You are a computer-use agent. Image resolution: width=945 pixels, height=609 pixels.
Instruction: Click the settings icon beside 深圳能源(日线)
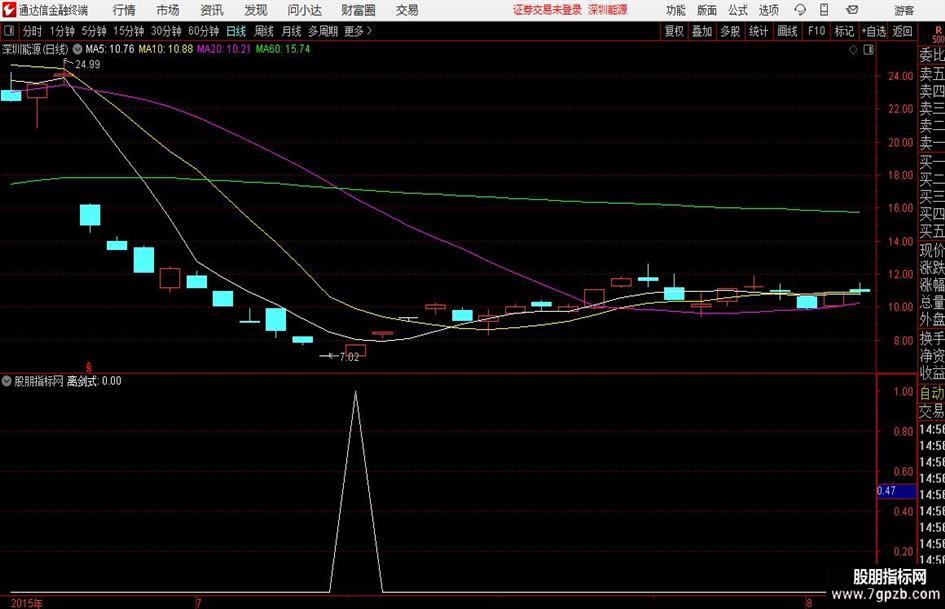pyautogui.click(x=77, y=49)
